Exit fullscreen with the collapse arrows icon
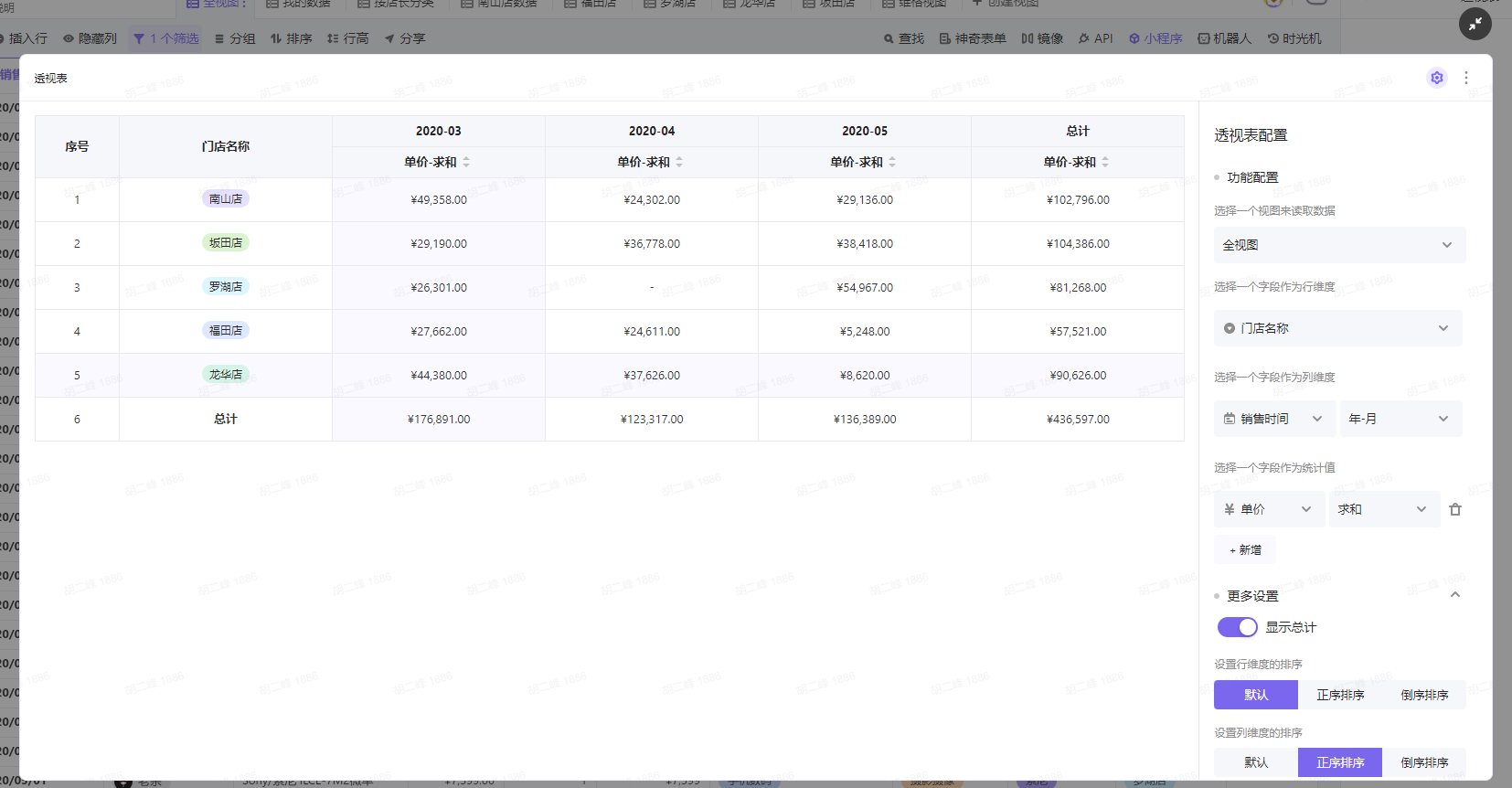The width and height of the screenshot is (1512, 788). [x=1475, y=25]
